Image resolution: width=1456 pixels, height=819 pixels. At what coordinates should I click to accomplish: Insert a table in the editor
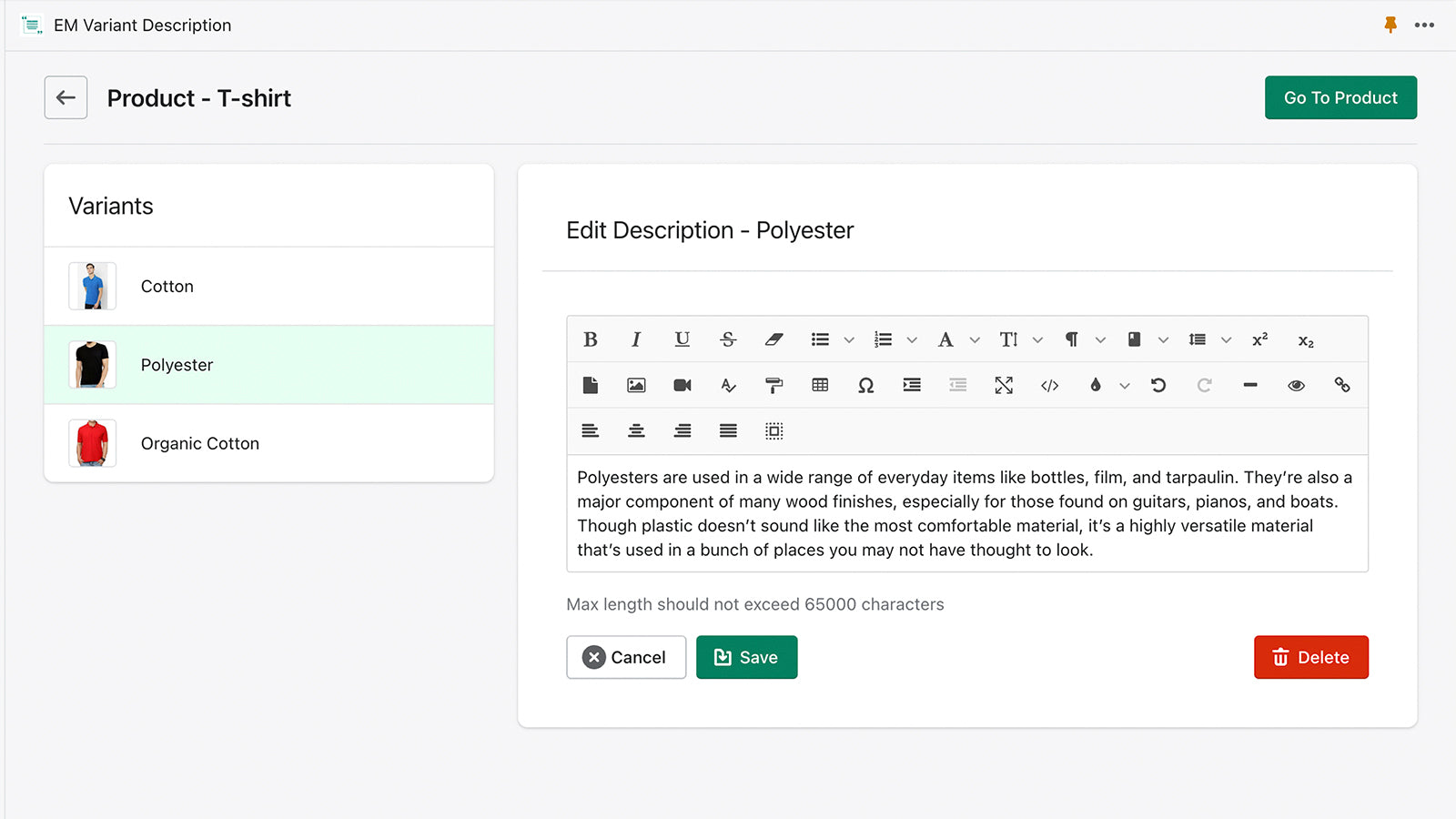pos(820,385)
